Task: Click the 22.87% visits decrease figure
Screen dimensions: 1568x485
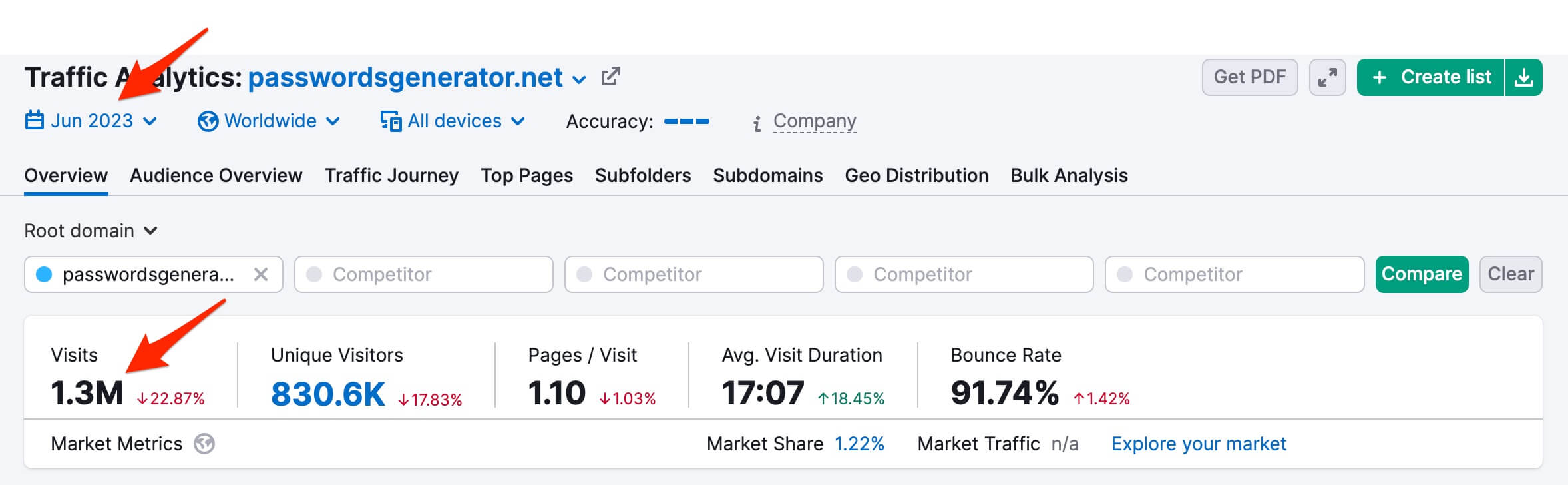Action: [x=171, y=398]
